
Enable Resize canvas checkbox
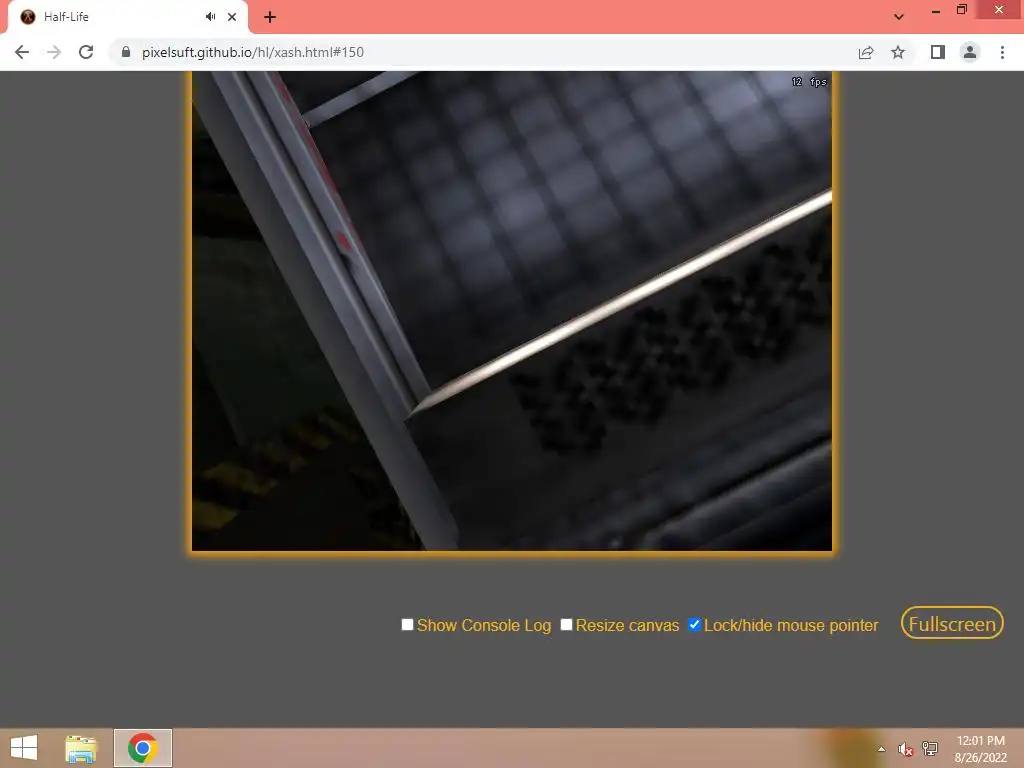point(566,624)
